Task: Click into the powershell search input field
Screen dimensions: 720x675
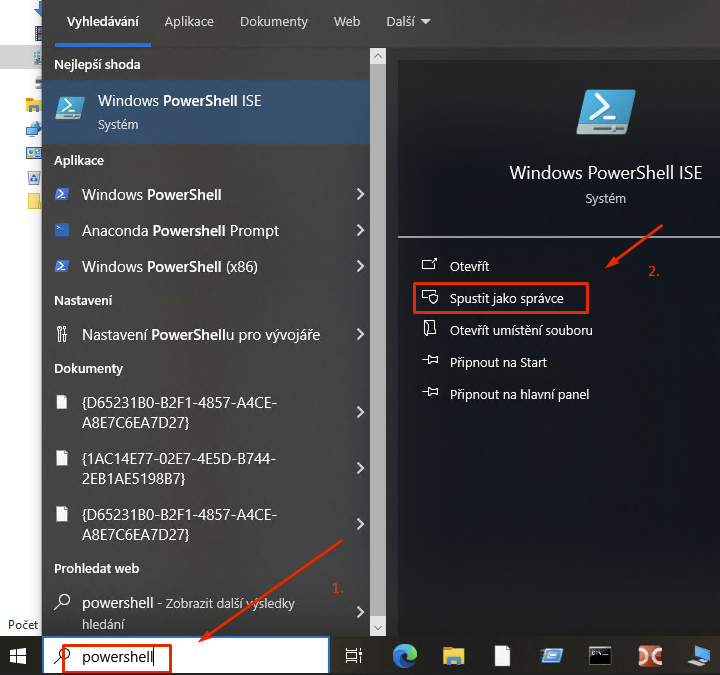Action: point(186,656)
